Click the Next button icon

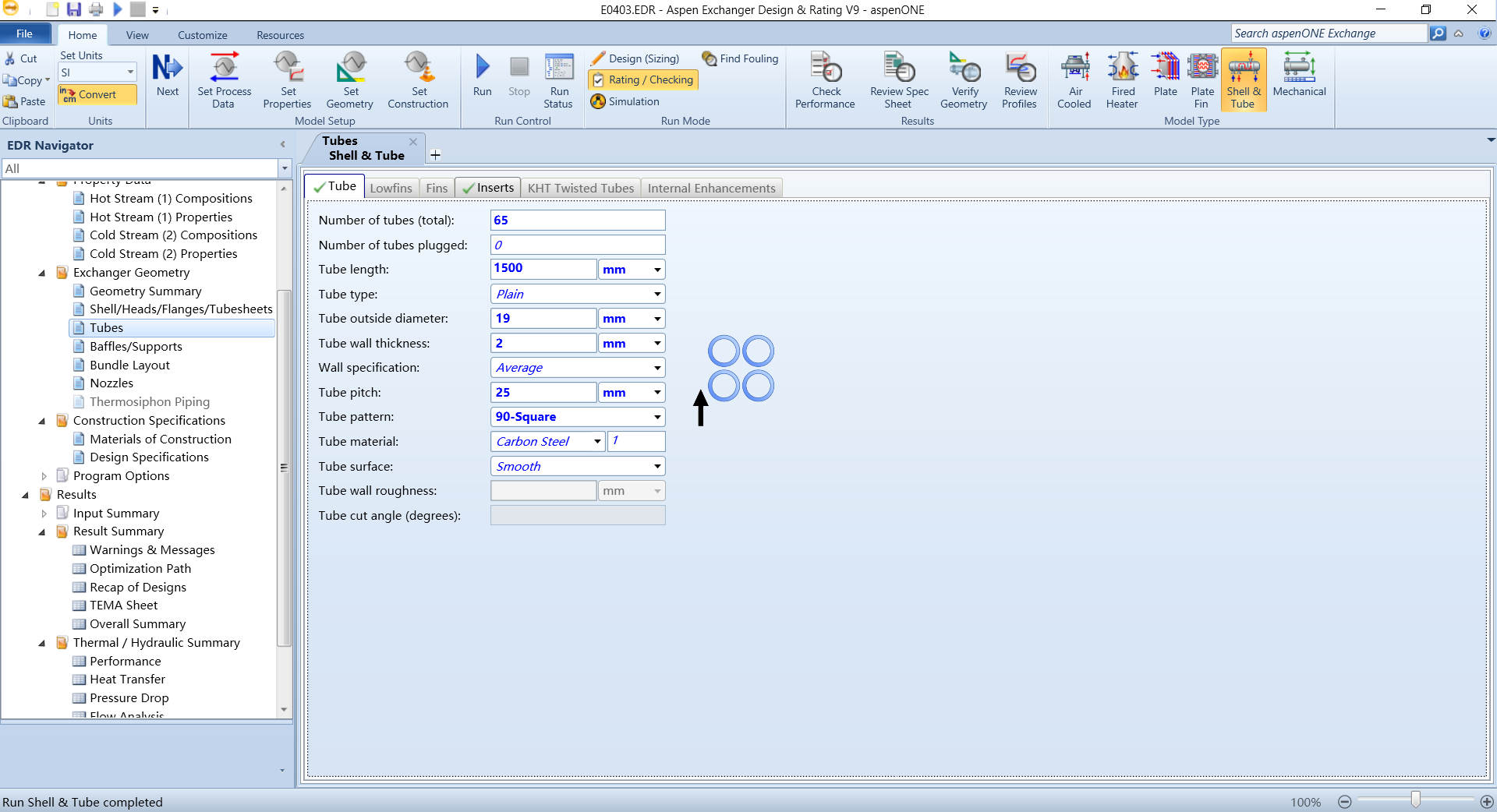(x=167, y=69)
